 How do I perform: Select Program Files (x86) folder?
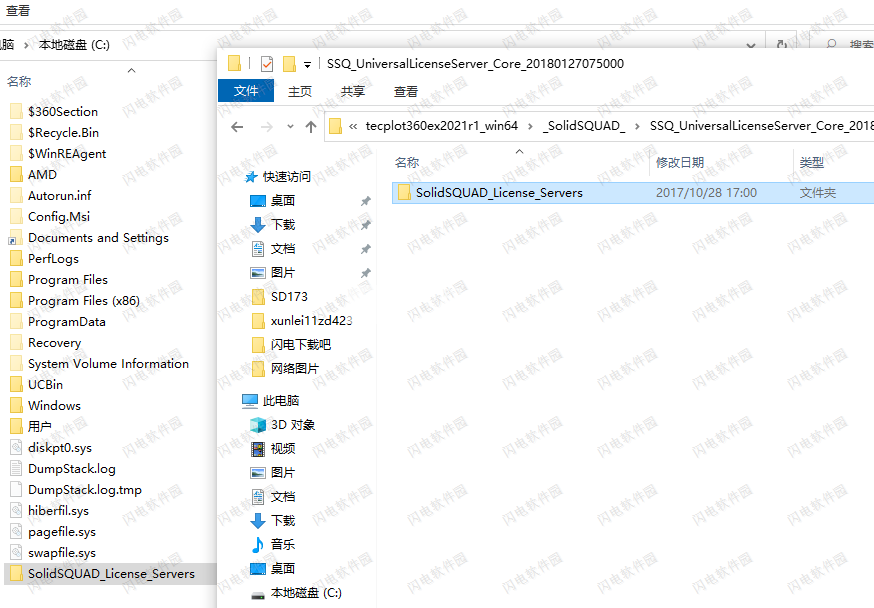click(75, 301)
